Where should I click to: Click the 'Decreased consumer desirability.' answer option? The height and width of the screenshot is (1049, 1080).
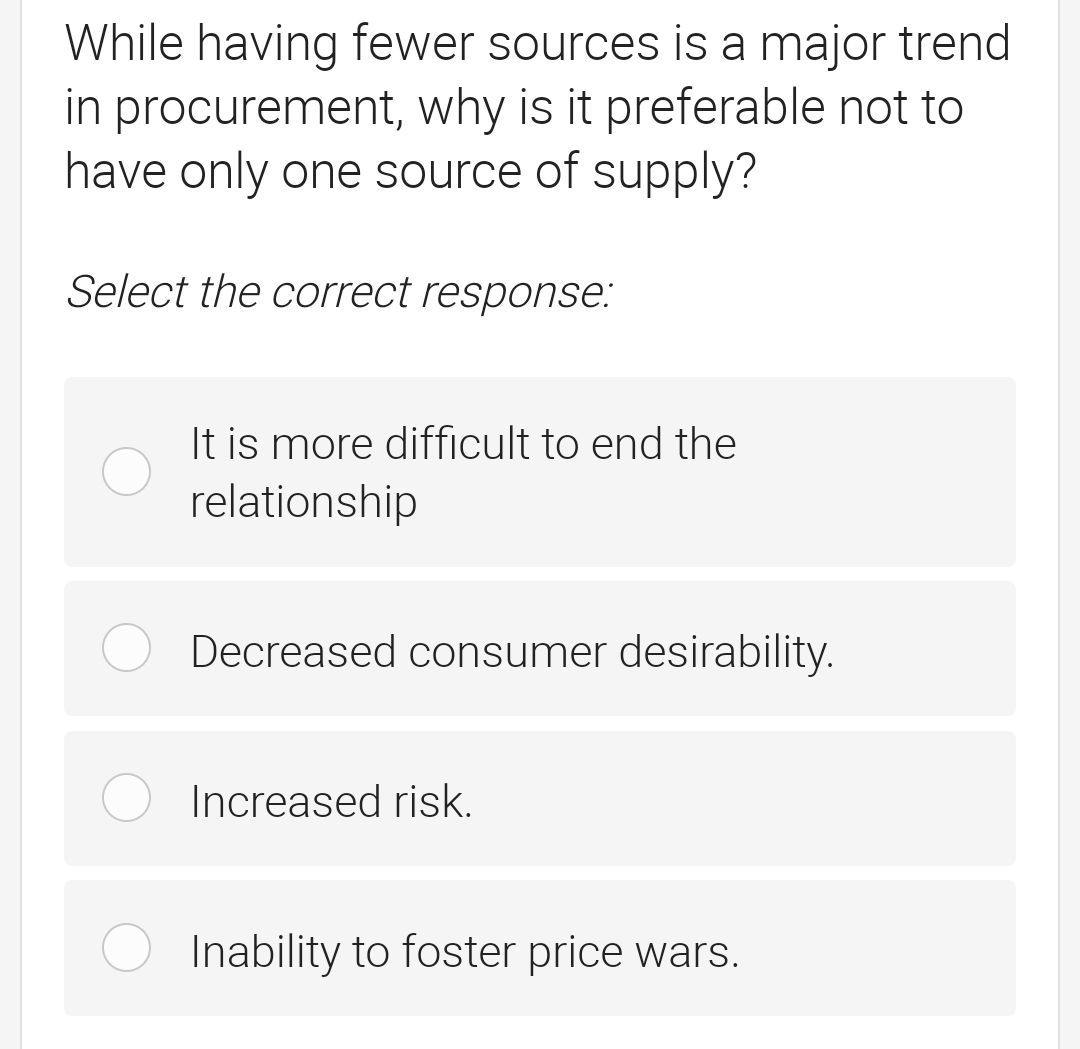(540, 648)
